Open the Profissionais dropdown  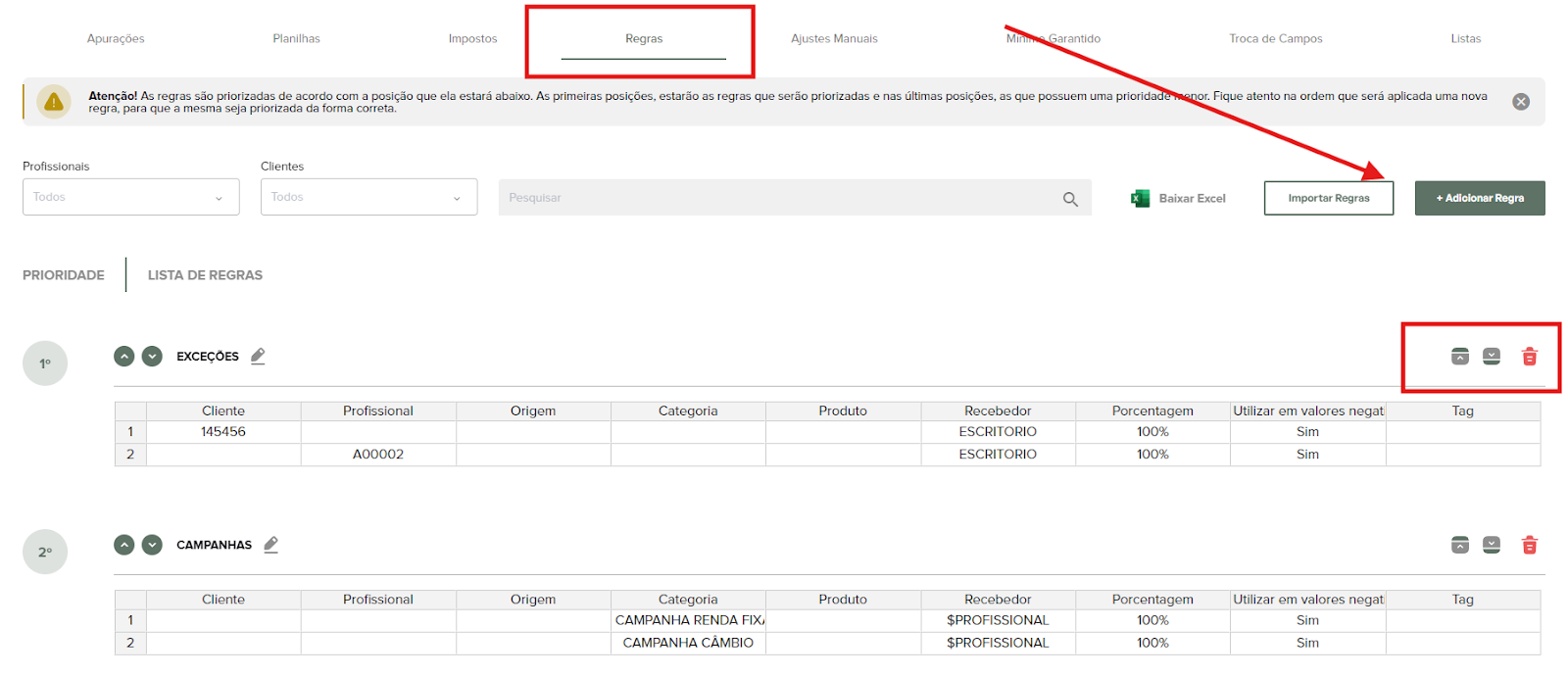pos(130,197)
